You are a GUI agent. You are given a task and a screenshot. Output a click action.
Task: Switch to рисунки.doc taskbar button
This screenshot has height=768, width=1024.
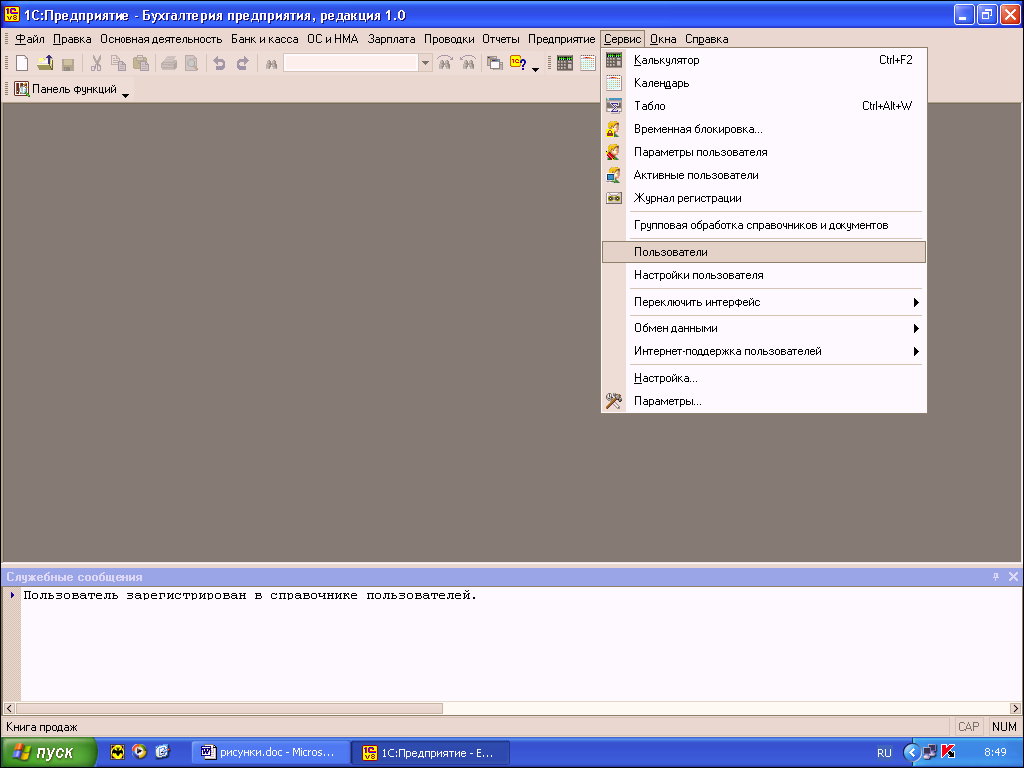(273, 752)
